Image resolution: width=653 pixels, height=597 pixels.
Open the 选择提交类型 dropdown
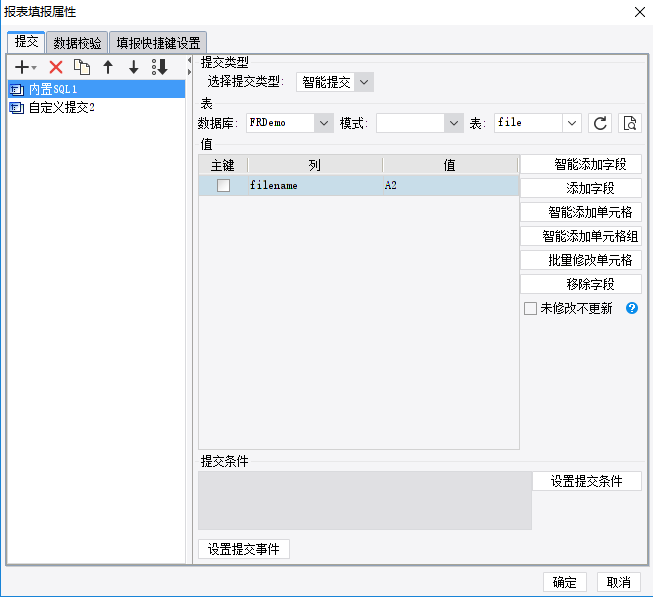point(364,82)
